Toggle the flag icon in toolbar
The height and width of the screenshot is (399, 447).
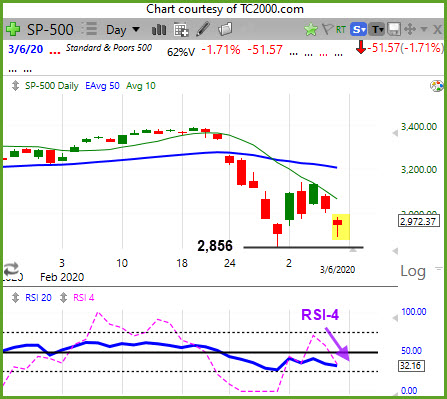[x=327, y=29]
